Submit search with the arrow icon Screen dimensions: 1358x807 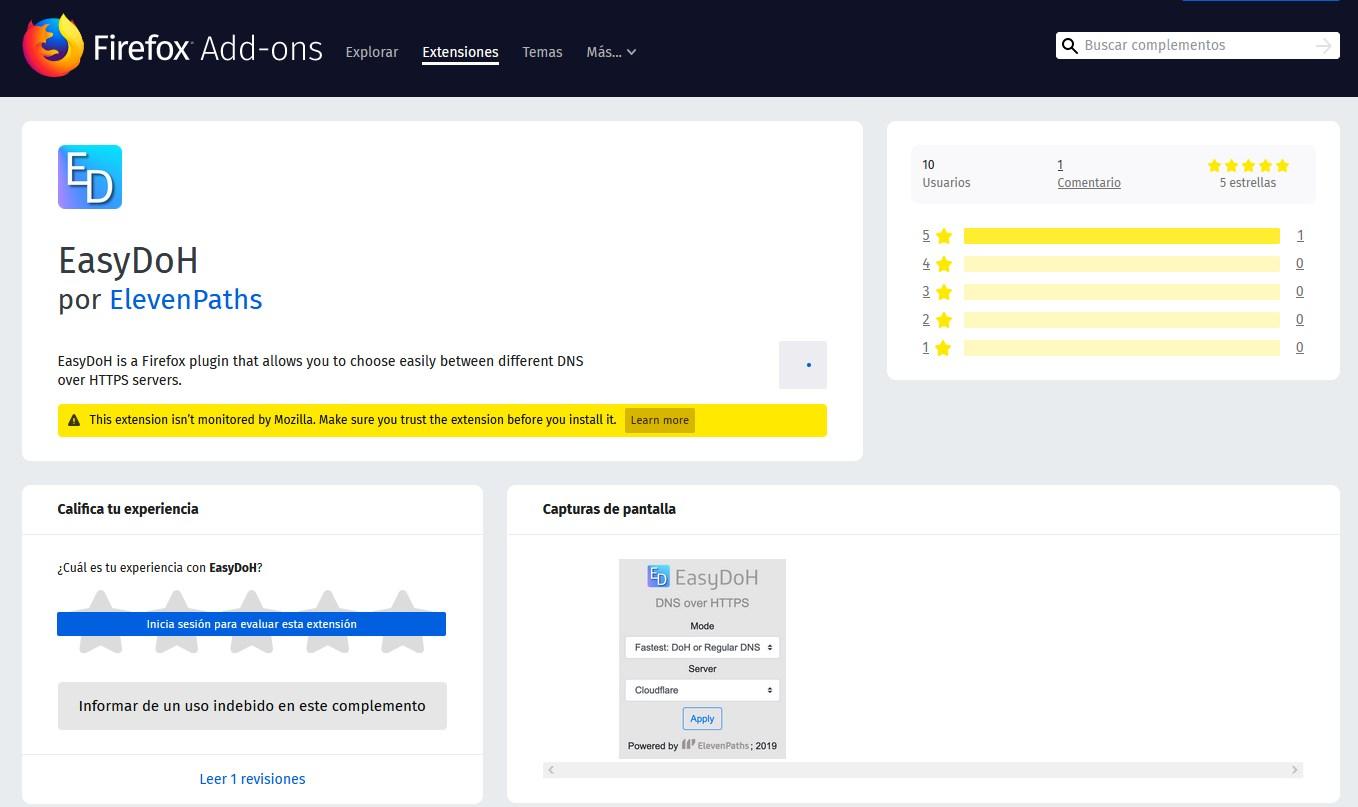pyautogui.click(x=1324, y=46)
